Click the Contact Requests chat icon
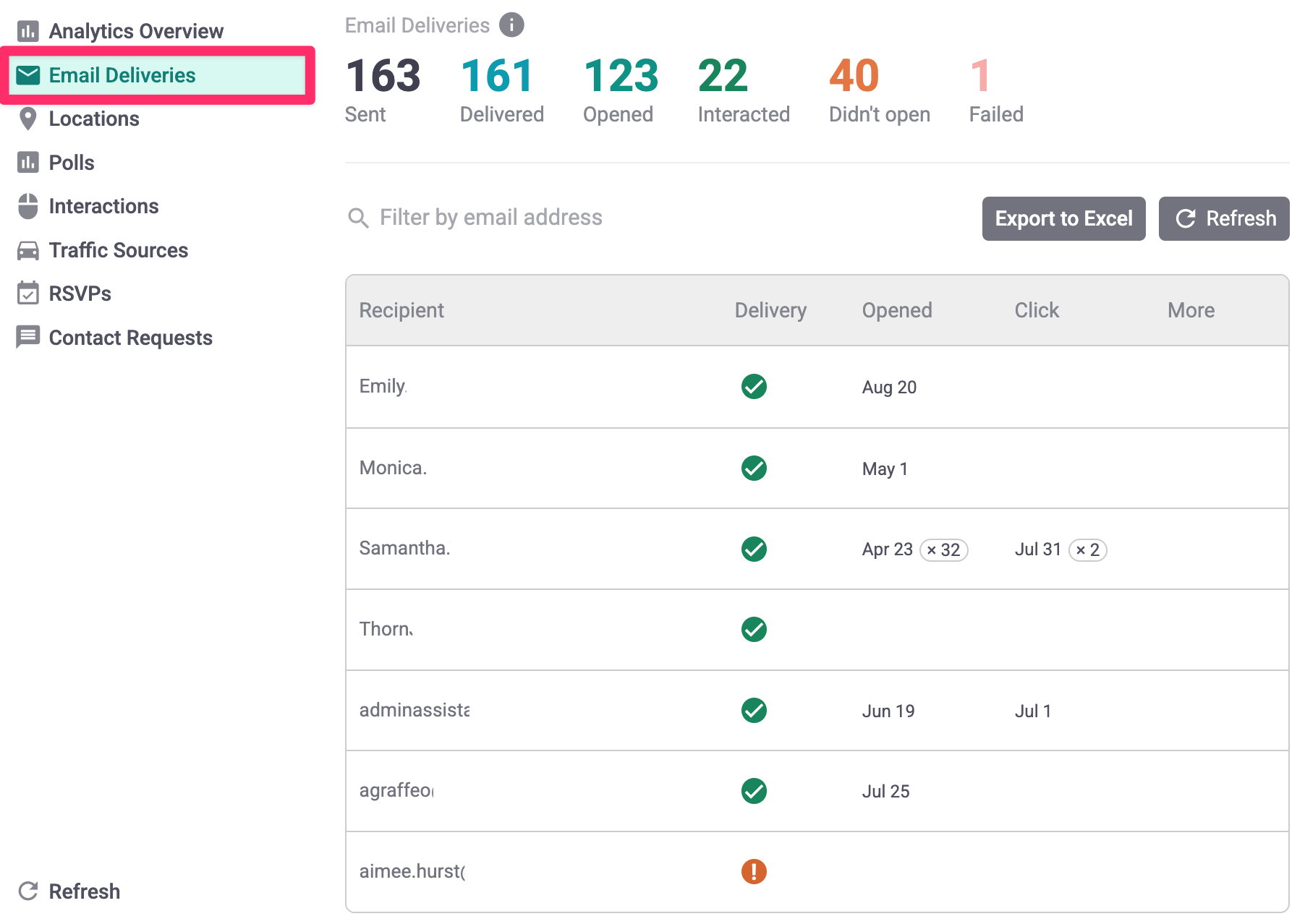 (x=28, y=337)
